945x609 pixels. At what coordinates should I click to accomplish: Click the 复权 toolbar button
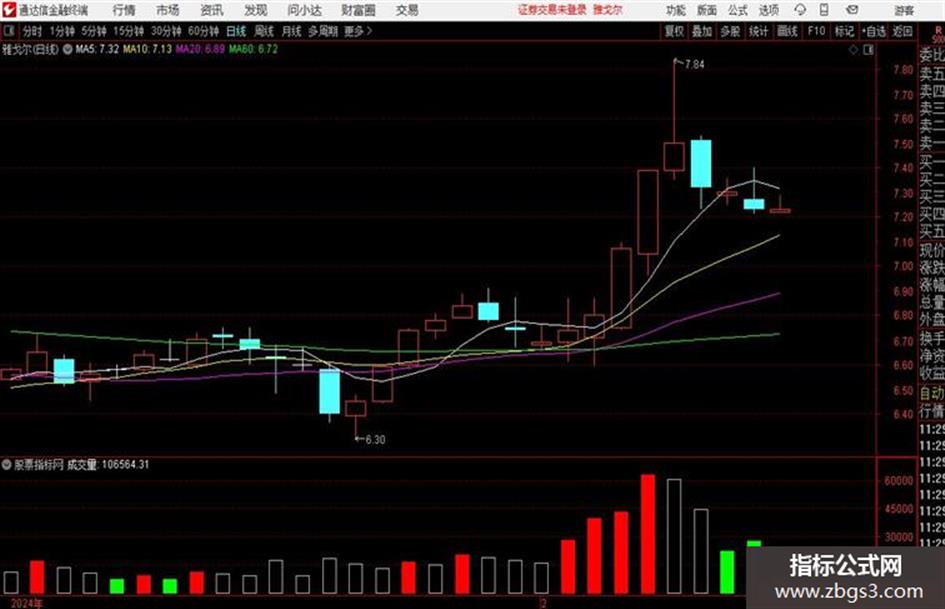(x=674, y=31)
